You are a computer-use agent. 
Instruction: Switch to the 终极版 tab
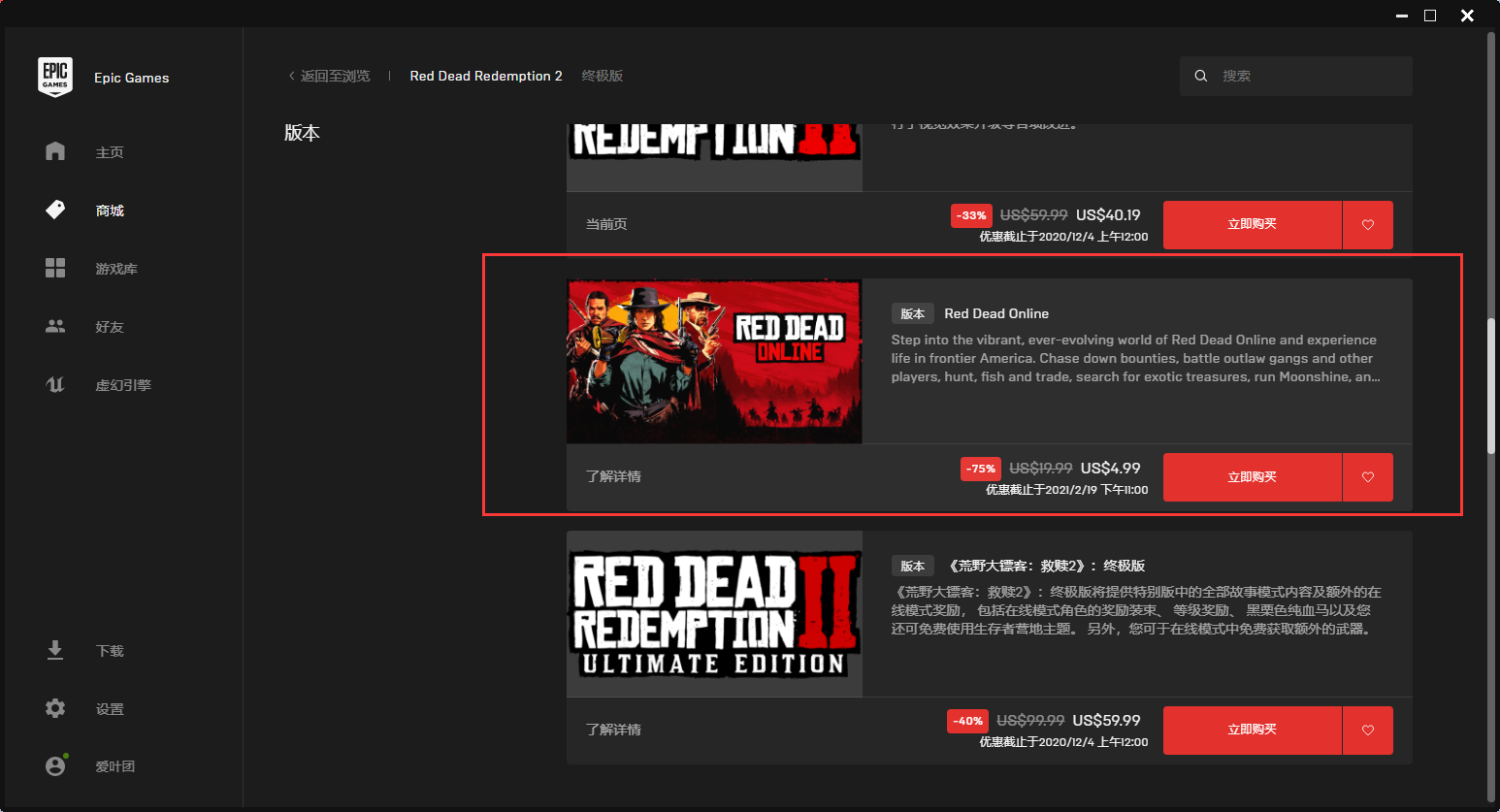point(603,76)
